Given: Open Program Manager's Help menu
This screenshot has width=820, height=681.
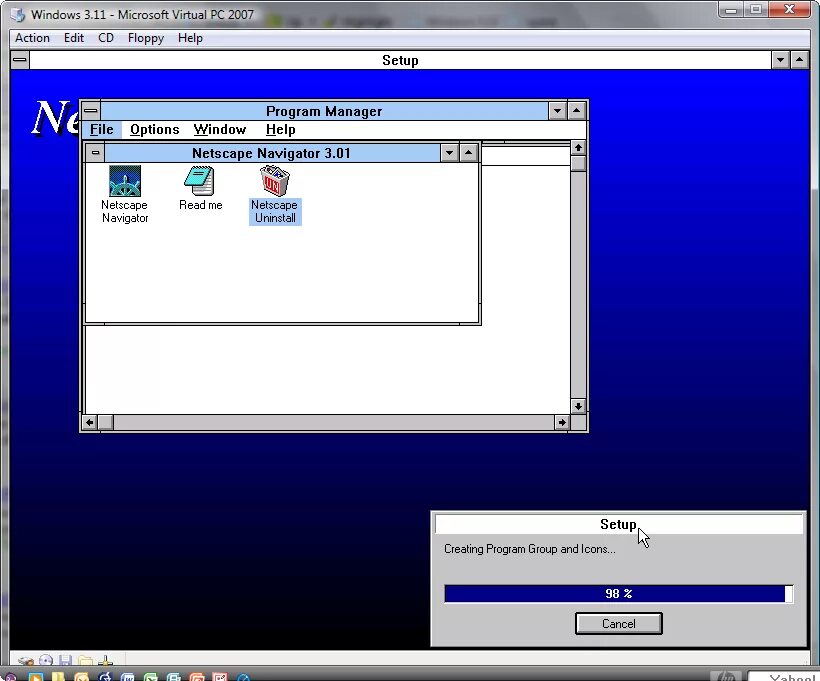Looking at the screenshot, I should point(281,129).
